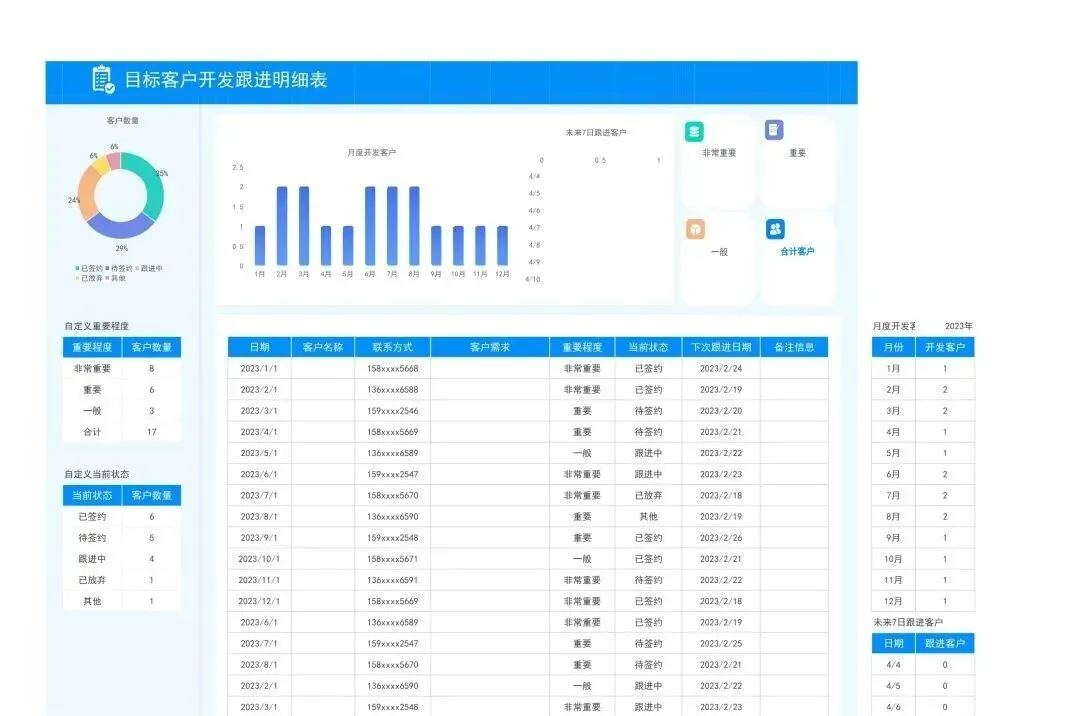The width and height of the screenshot is (1080, 716).
Task: Select 4/5 row in 7-day table
Action: (923, 686)
